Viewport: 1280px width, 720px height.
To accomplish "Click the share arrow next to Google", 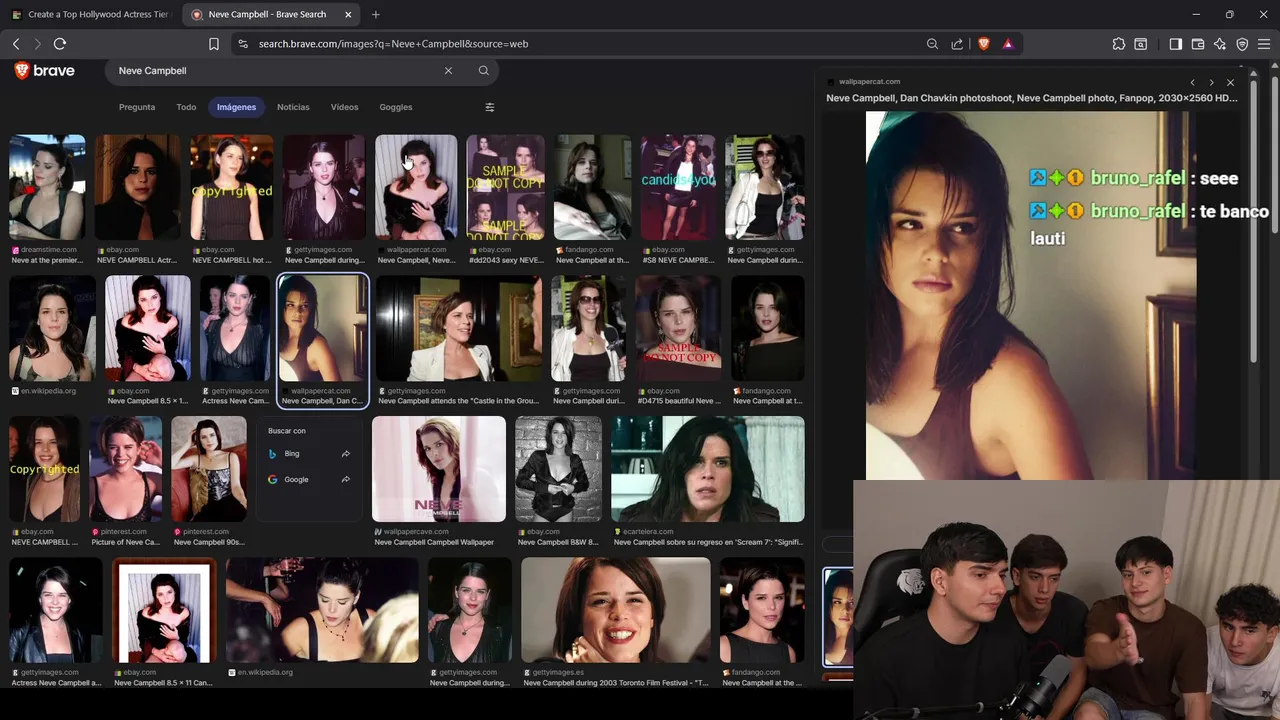I will point(346,480).
